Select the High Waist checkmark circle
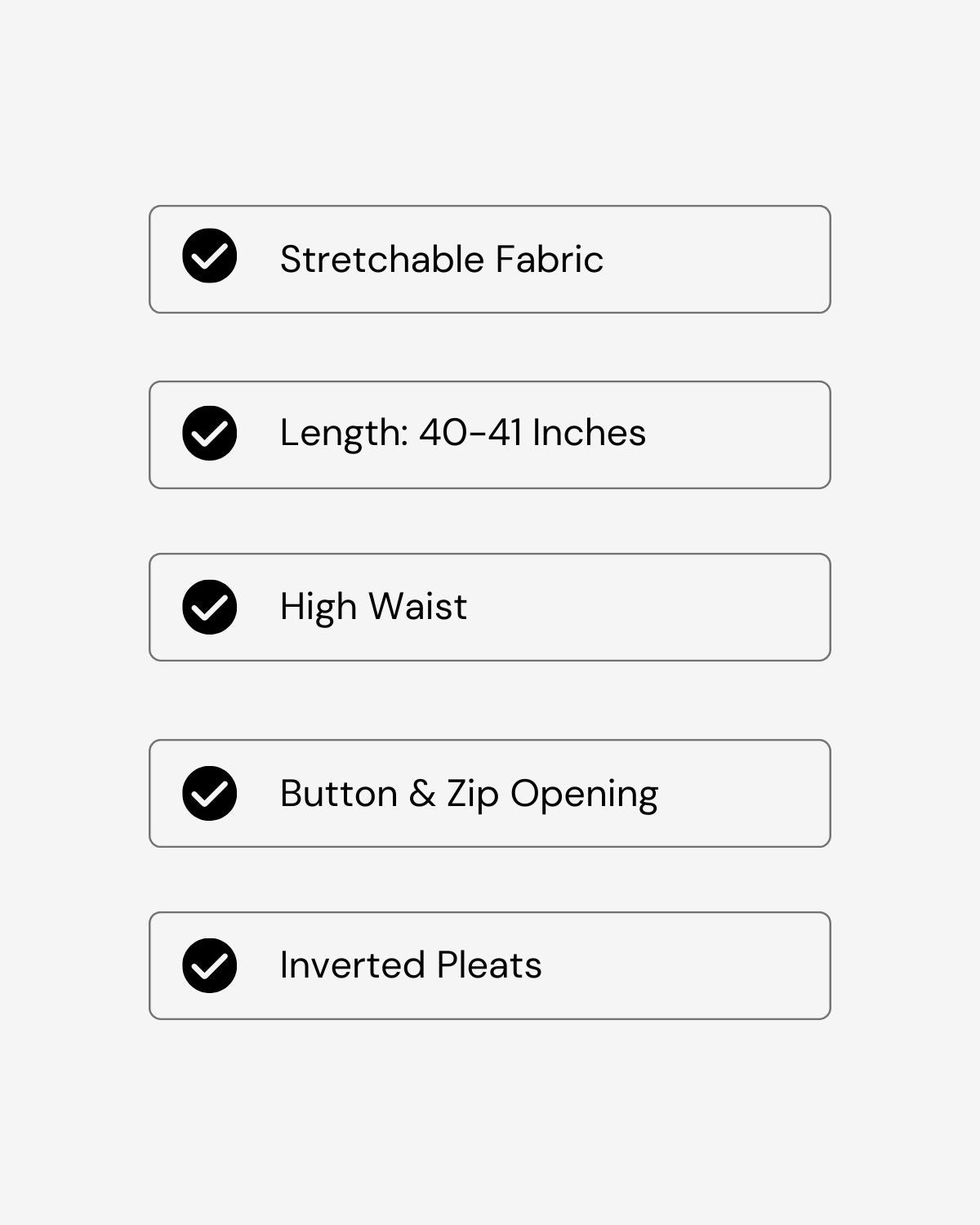Viewport: 980px width, 1225px height. click(210, 607)
